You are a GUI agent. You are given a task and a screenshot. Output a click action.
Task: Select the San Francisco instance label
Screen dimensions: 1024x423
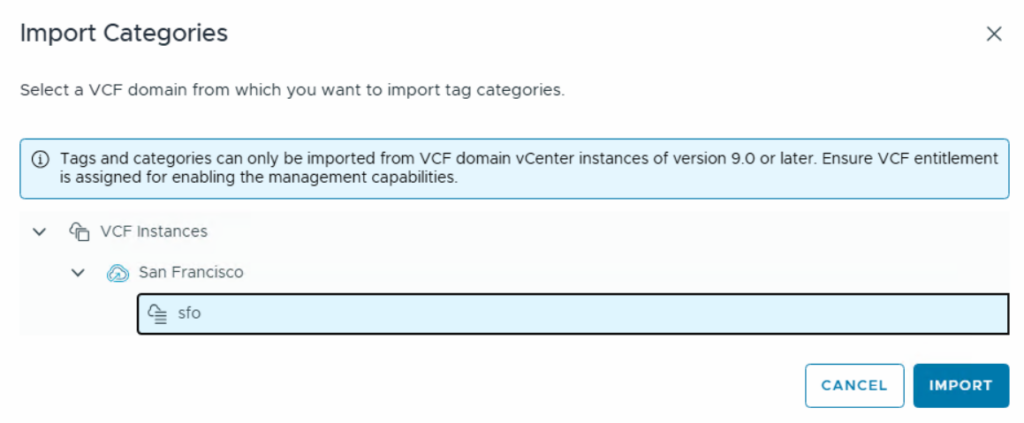pyautogui.click(x=190, y=272)
